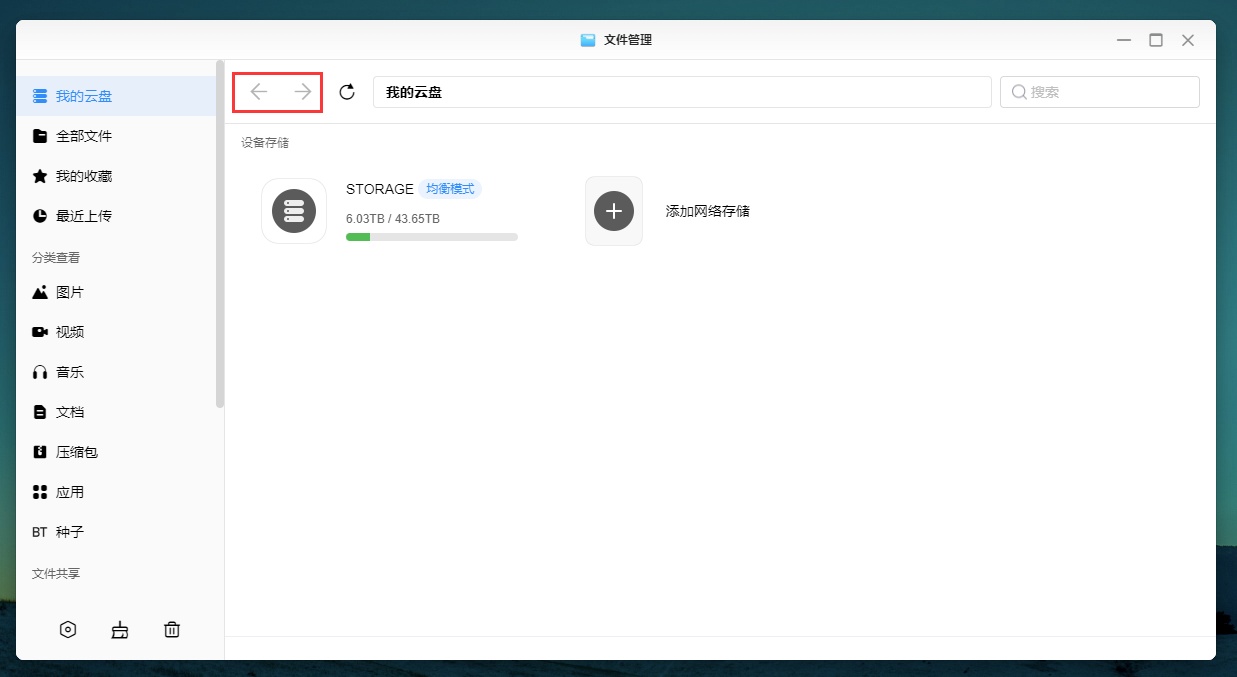Viewport: 1237px width, 677px height.
Task: Open settings hexagon icon in sidebar
Action: pos(68,629)
